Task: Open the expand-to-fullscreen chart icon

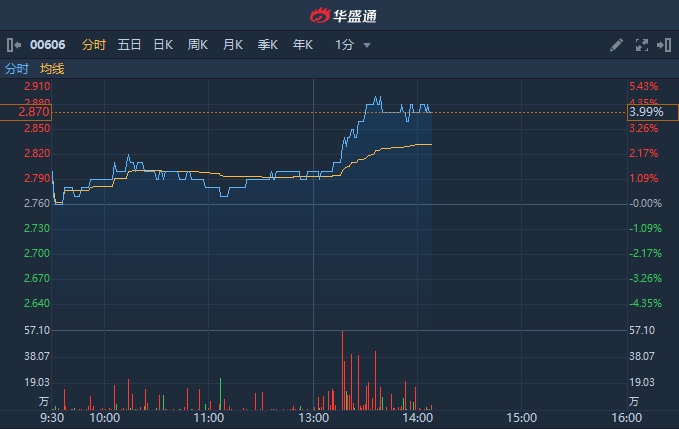Action: click(641, 45)
